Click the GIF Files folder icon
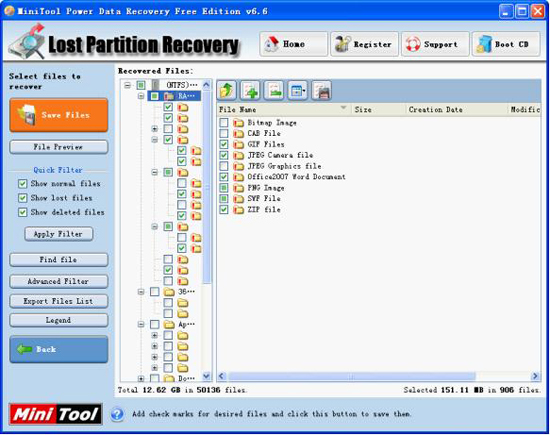The height and width of the screenshot is (435, 550). (x=239, y=145)
